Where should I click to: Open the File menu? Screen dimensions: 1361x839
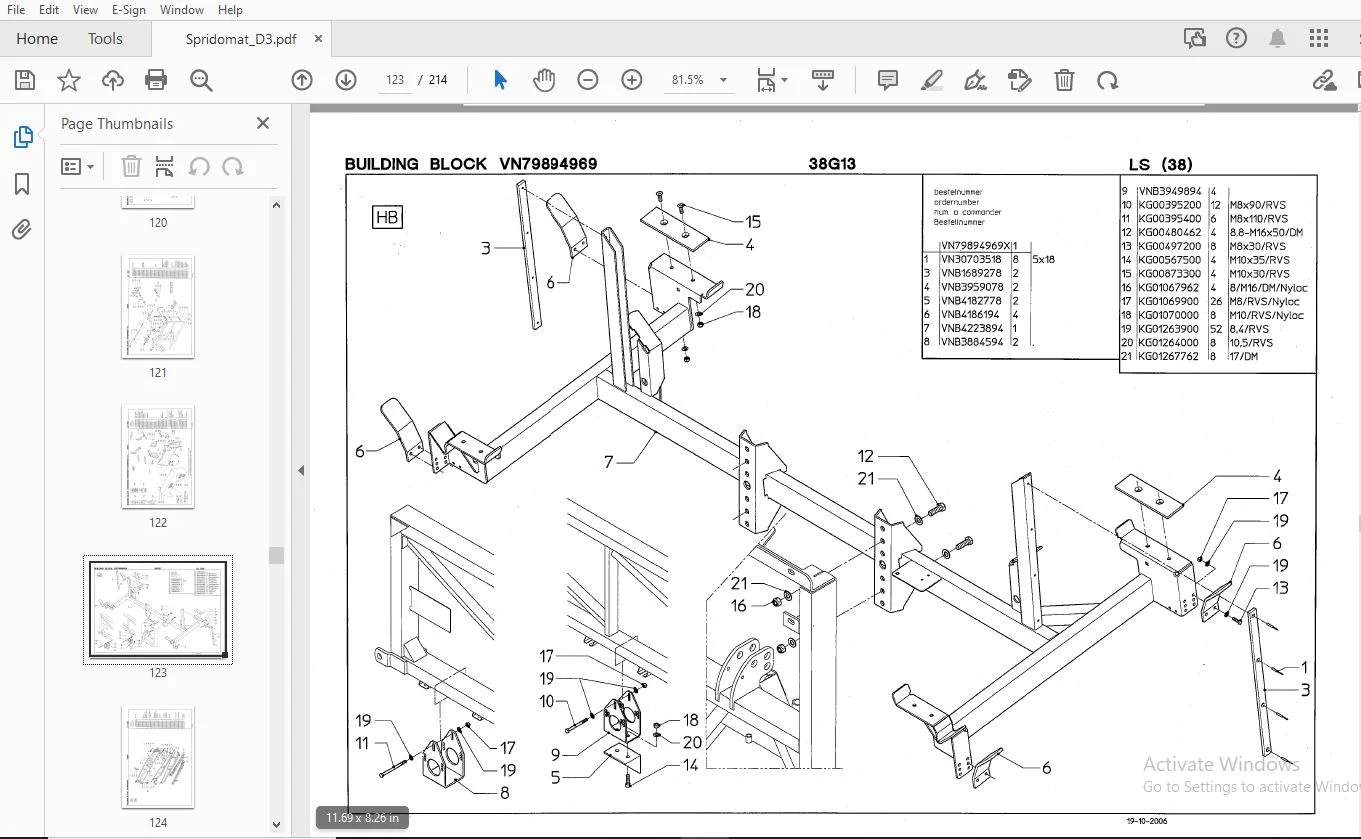(x=17, y=10)
